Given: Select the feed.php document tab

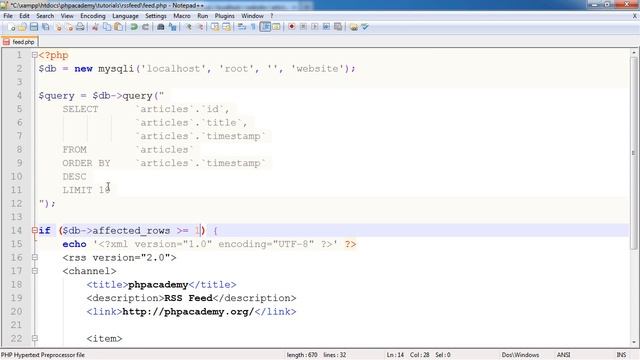Looking at the screenshot, I should (x=19, y=42).
